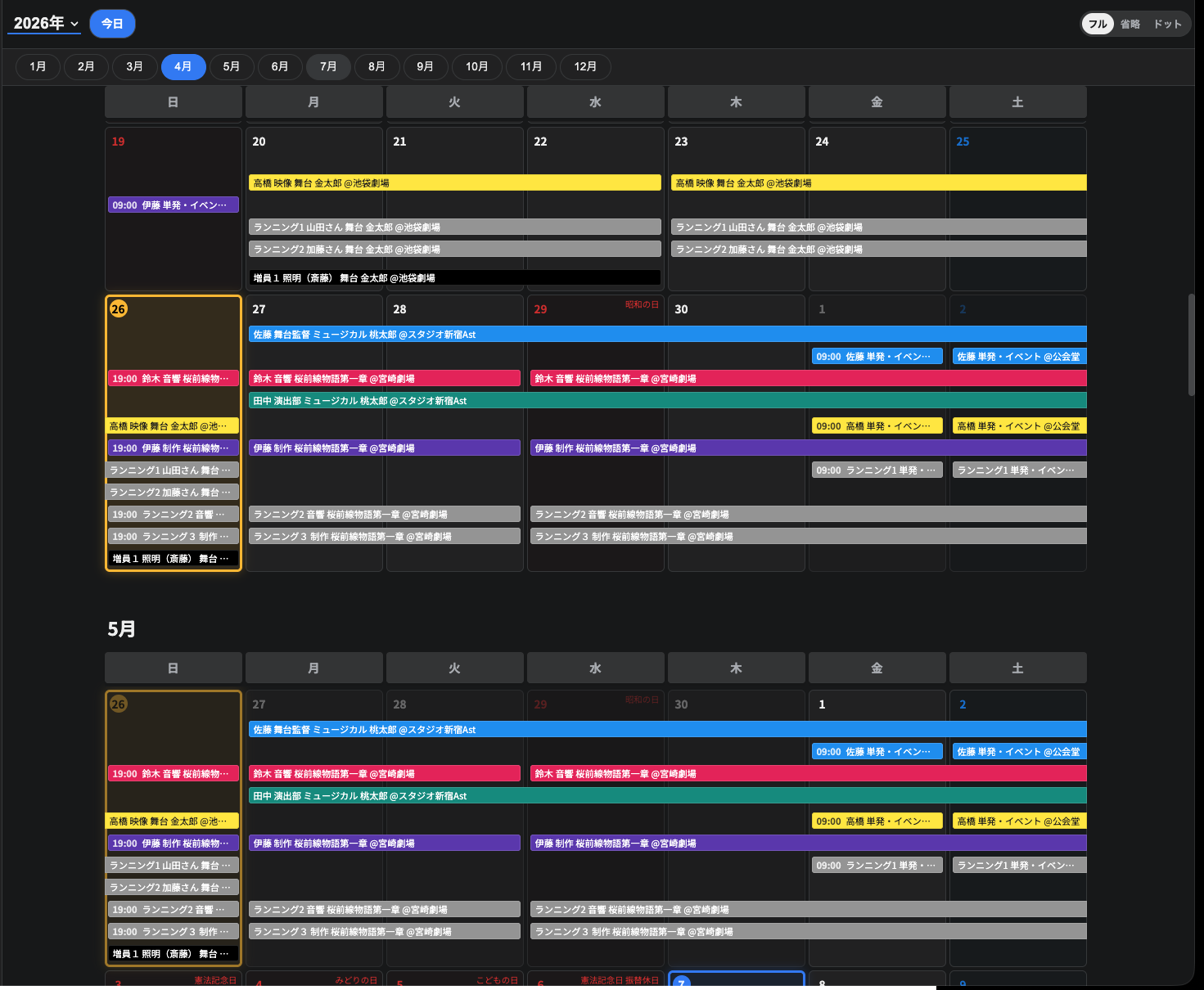Select the 1月 month tab
The height and width of the screenshot is (990, 1204).
(x=38, y=66)
